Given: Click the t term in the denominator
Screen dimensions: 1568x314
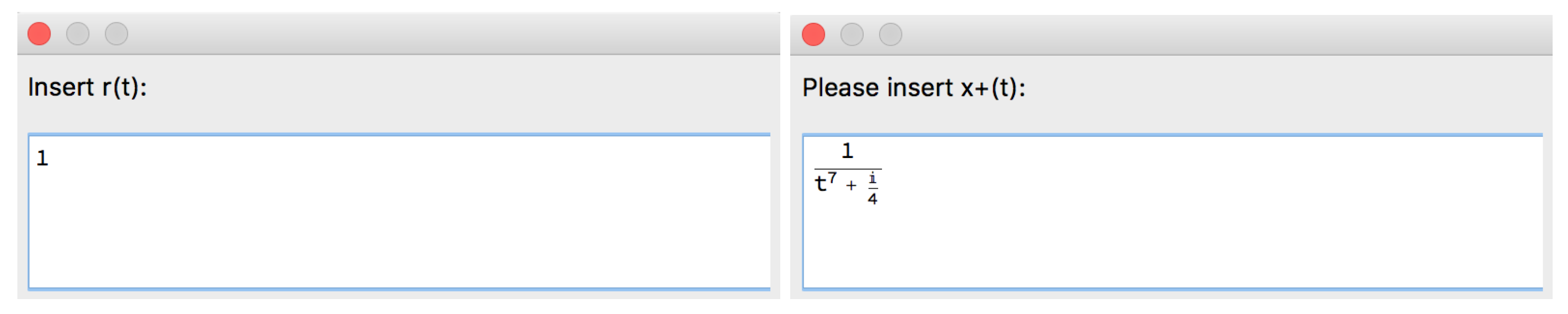Looking at the screenshot, I should pyautogui.click(x=820, y=183).
